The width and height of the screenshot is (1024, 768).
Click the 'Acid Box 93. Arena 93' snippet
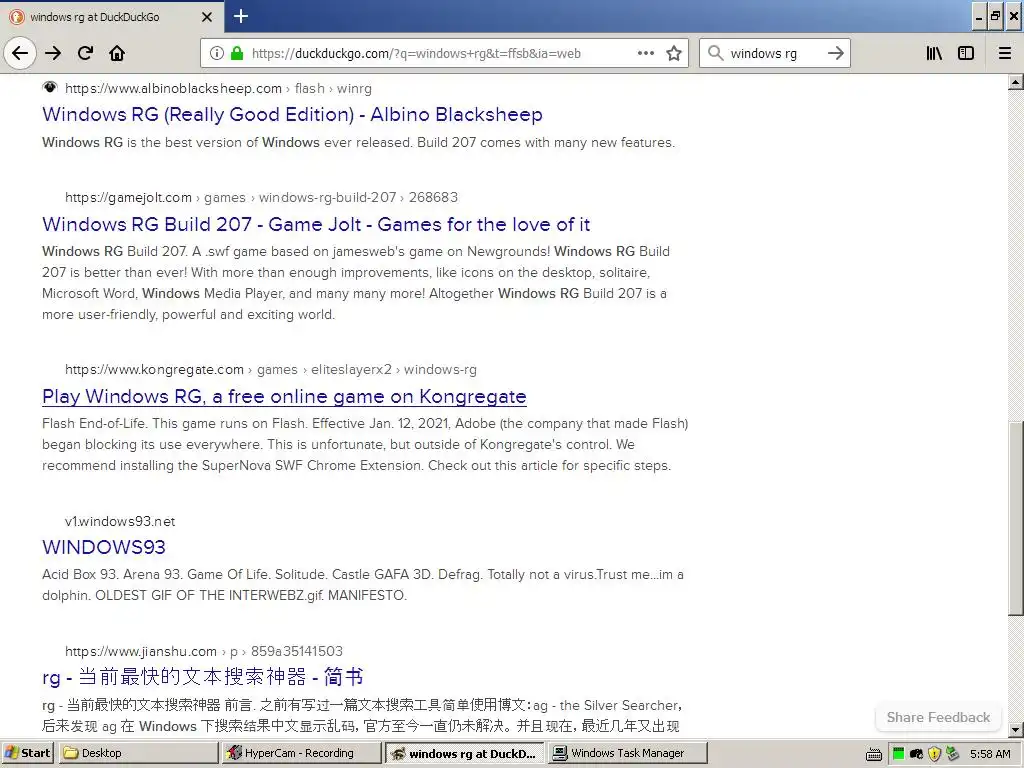[x=362, y=584]
